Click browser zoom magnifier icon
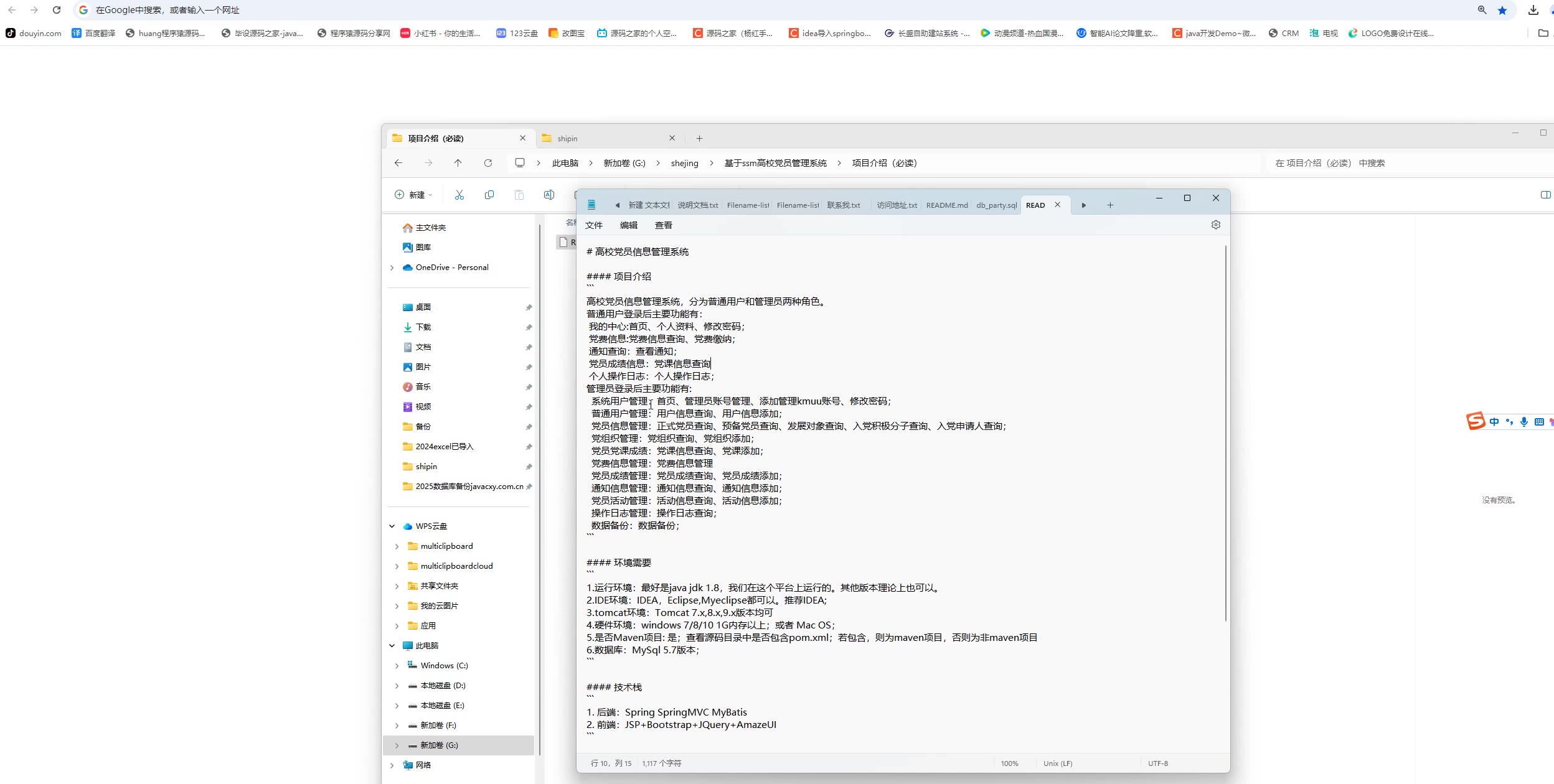 pos(1482,10)
